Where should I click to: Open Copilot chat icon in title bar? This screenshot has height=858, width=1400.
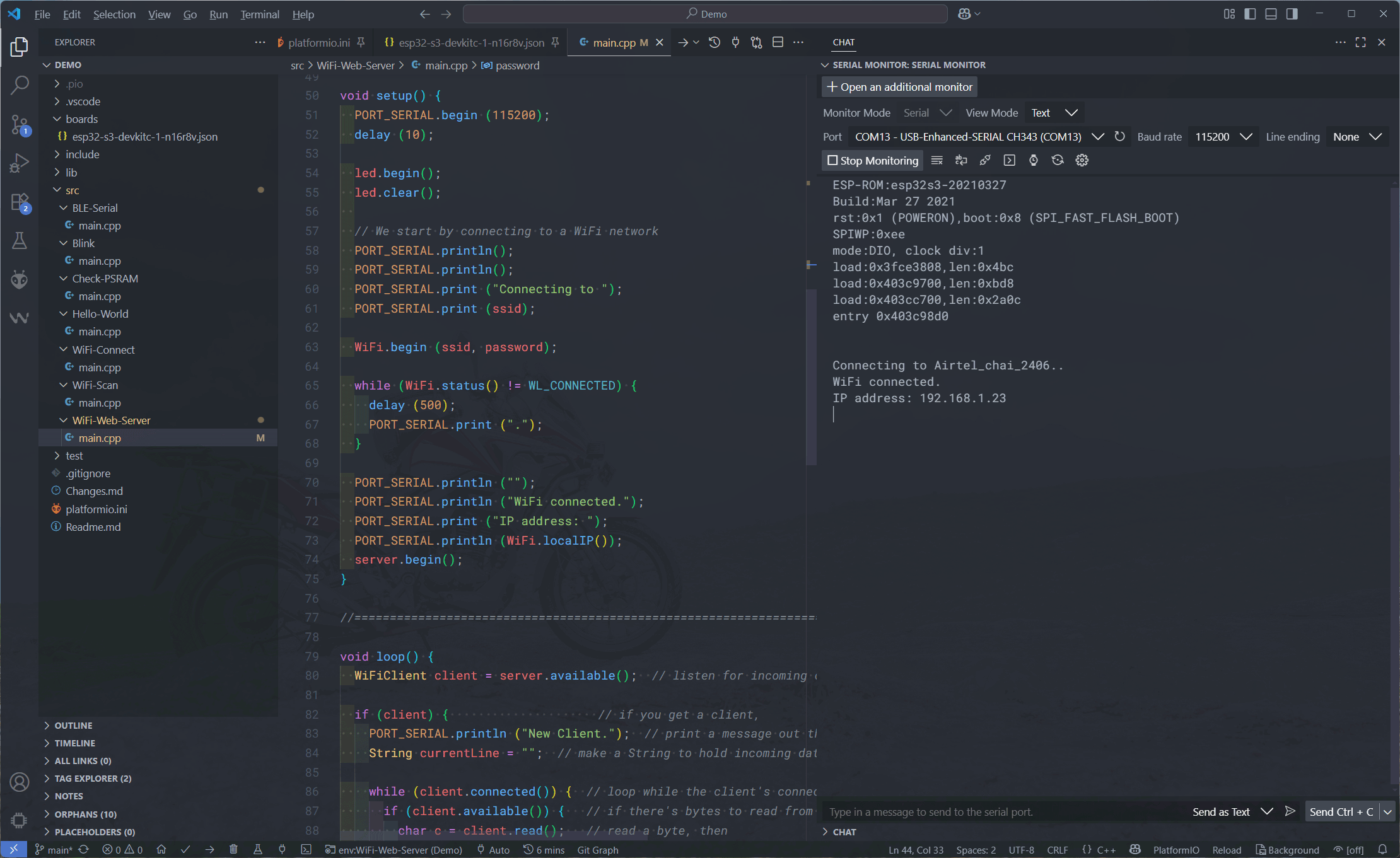point(964,14)
